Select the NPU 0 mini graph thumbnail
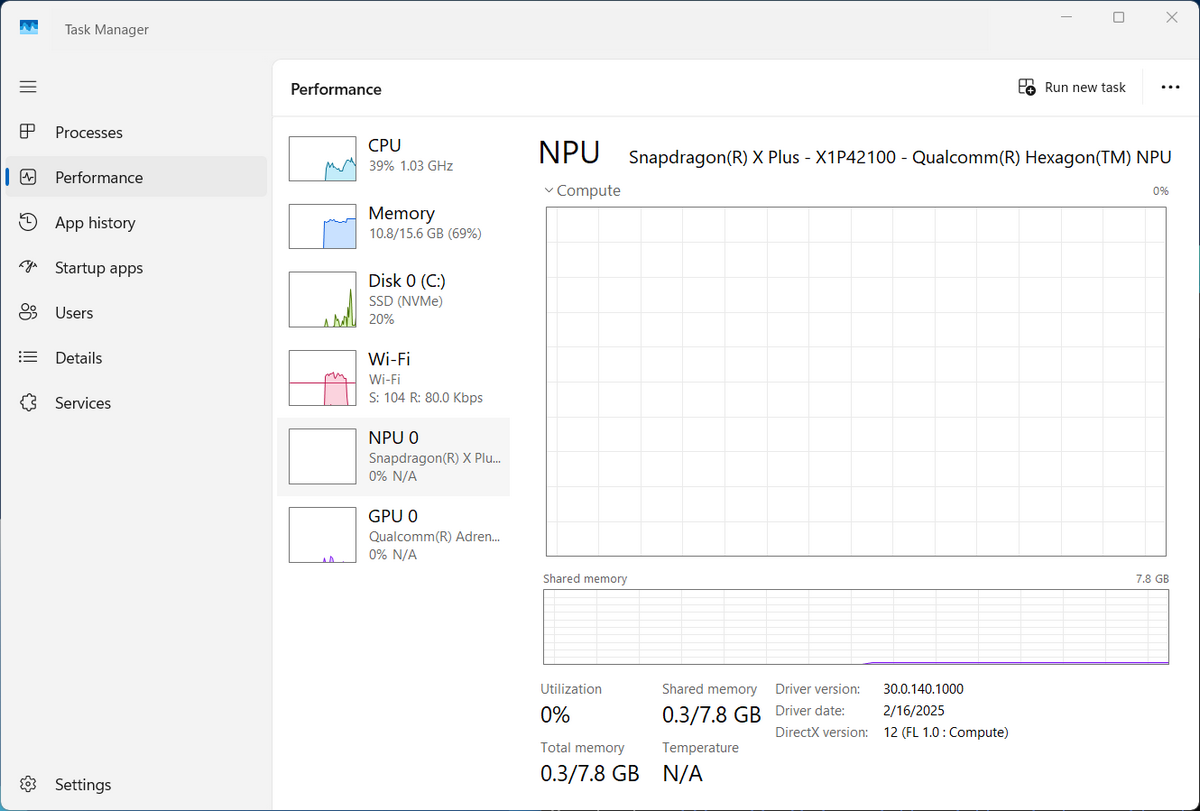The width and height of the screenshot is (1200, 811). (322, 456)
